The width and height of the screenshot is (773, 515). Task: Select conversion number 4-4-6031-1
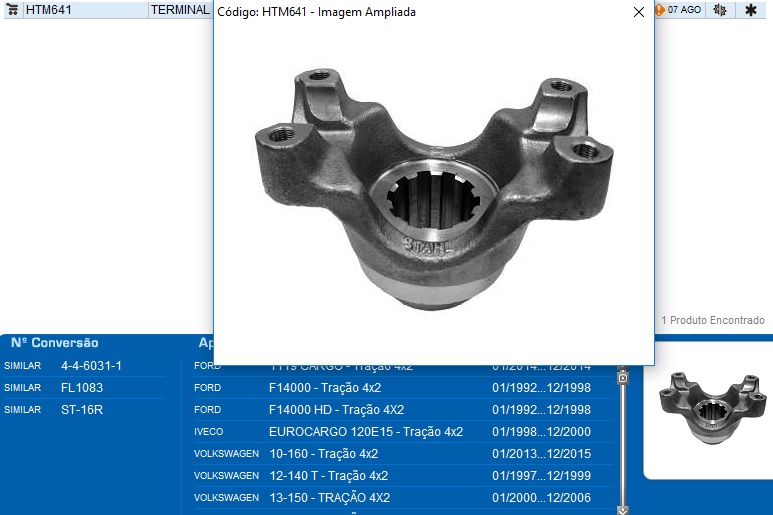pyautogui.click(x=91, y=366)
